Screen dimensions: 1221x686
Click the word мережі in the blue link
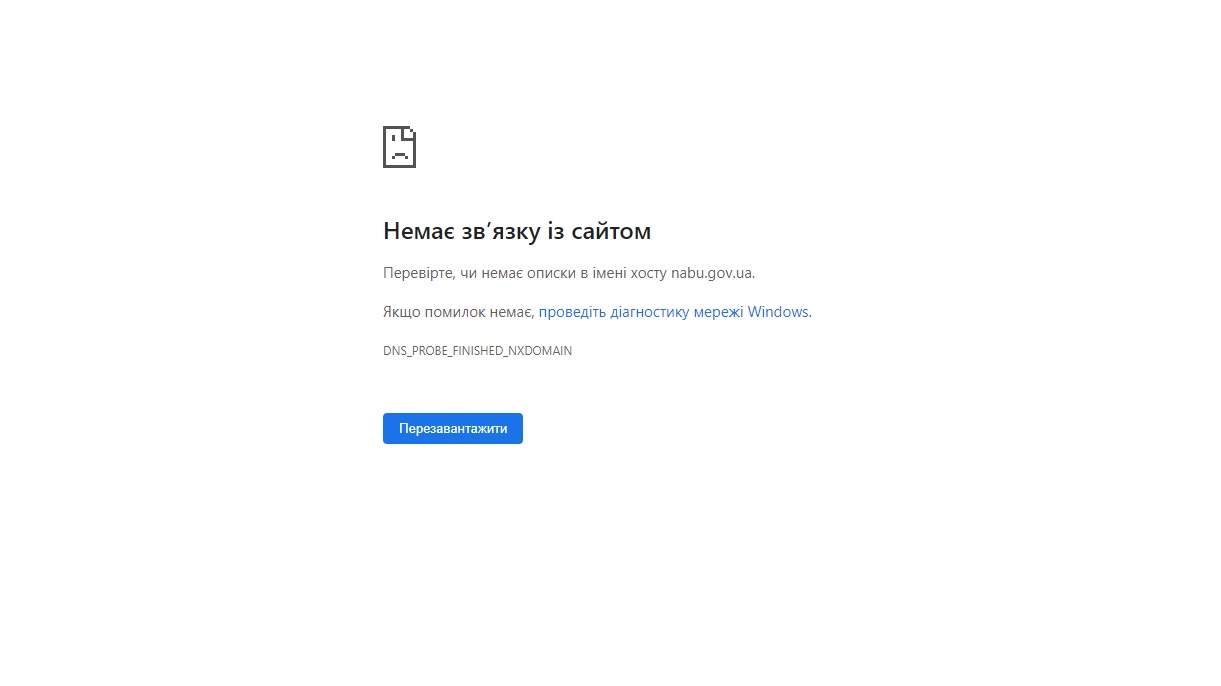pos(719,312)
